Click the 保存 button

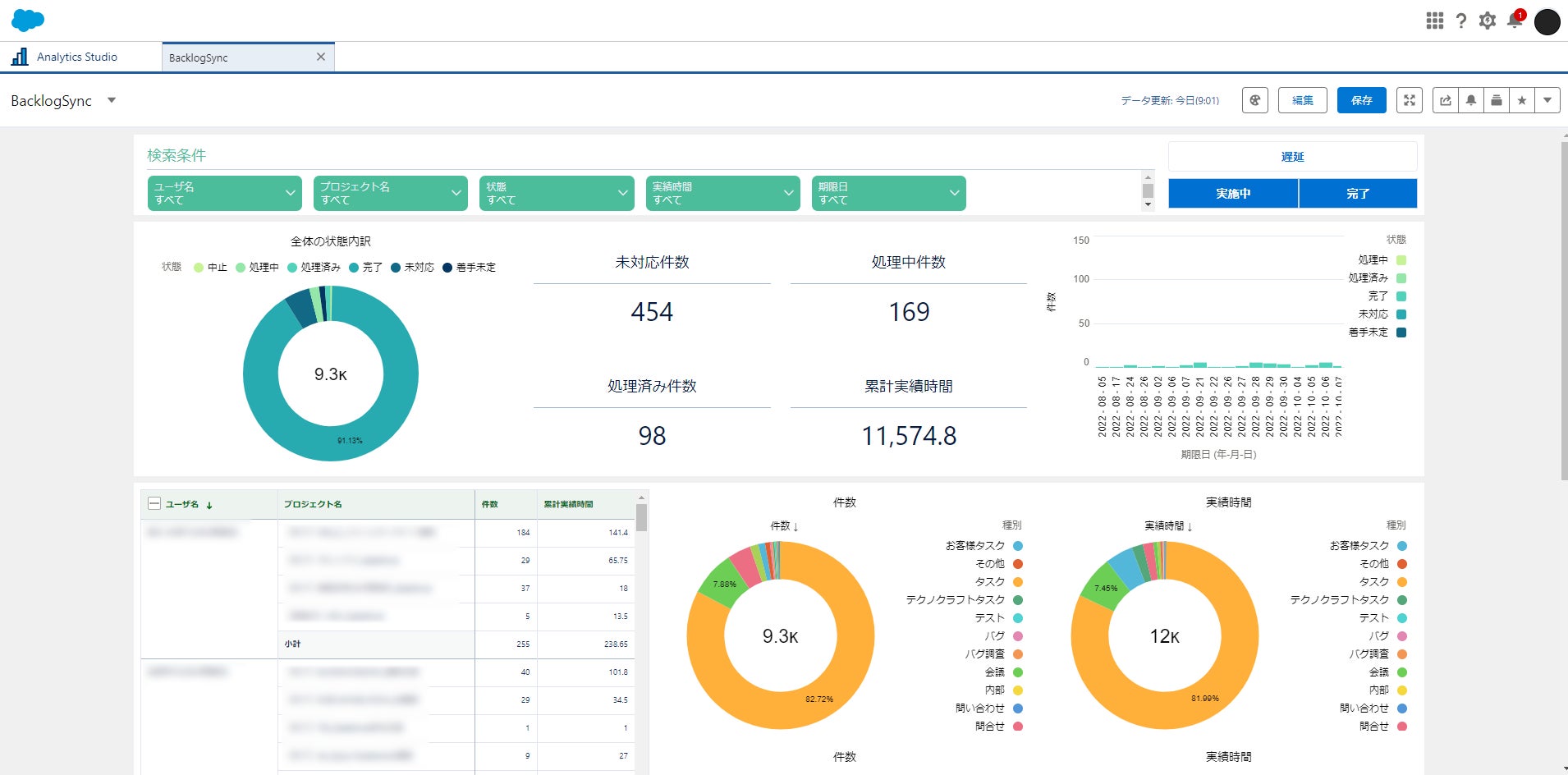[x=1361, y=100]
